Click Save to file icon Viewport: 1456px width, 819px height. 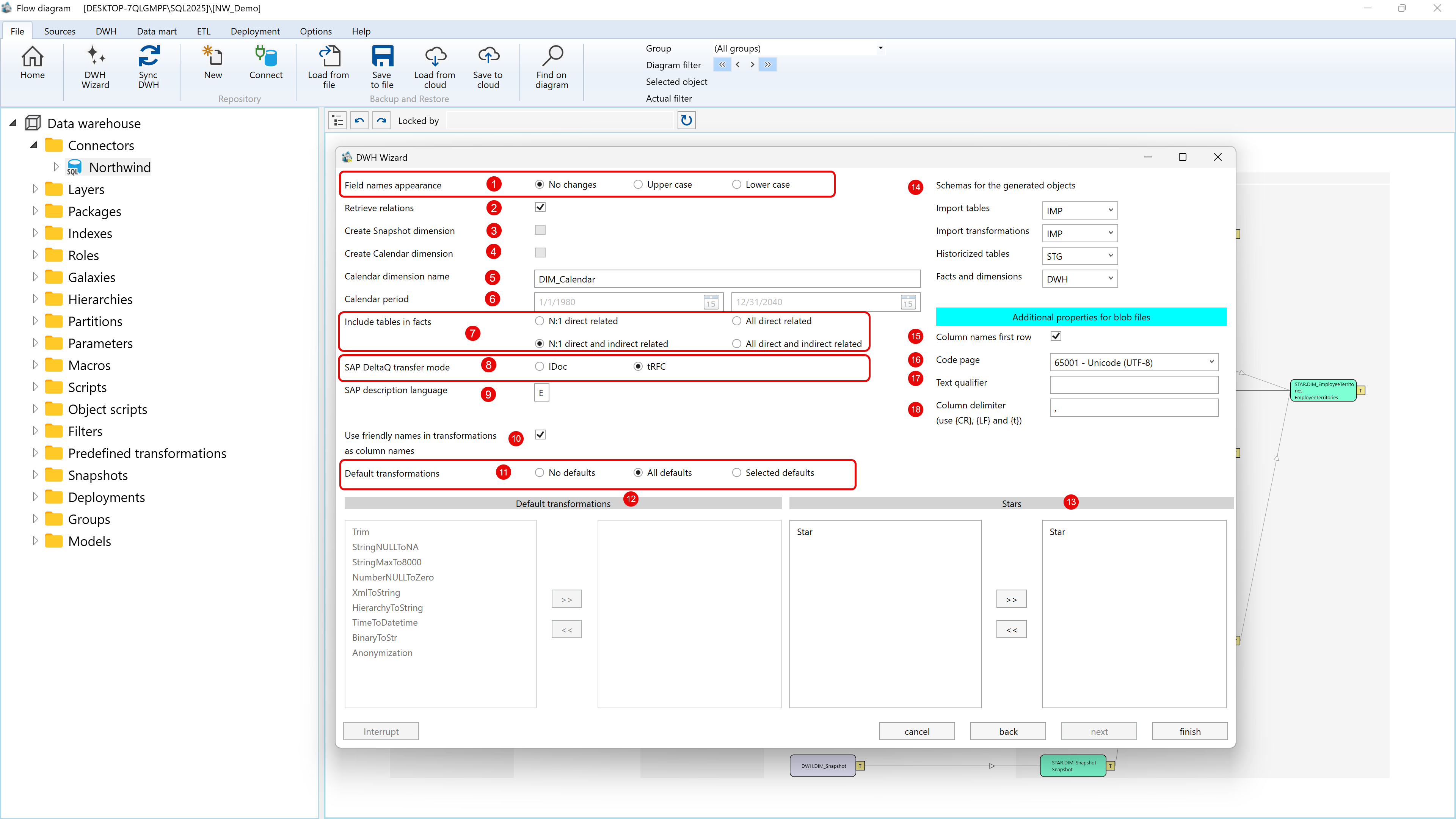(382, 67)
